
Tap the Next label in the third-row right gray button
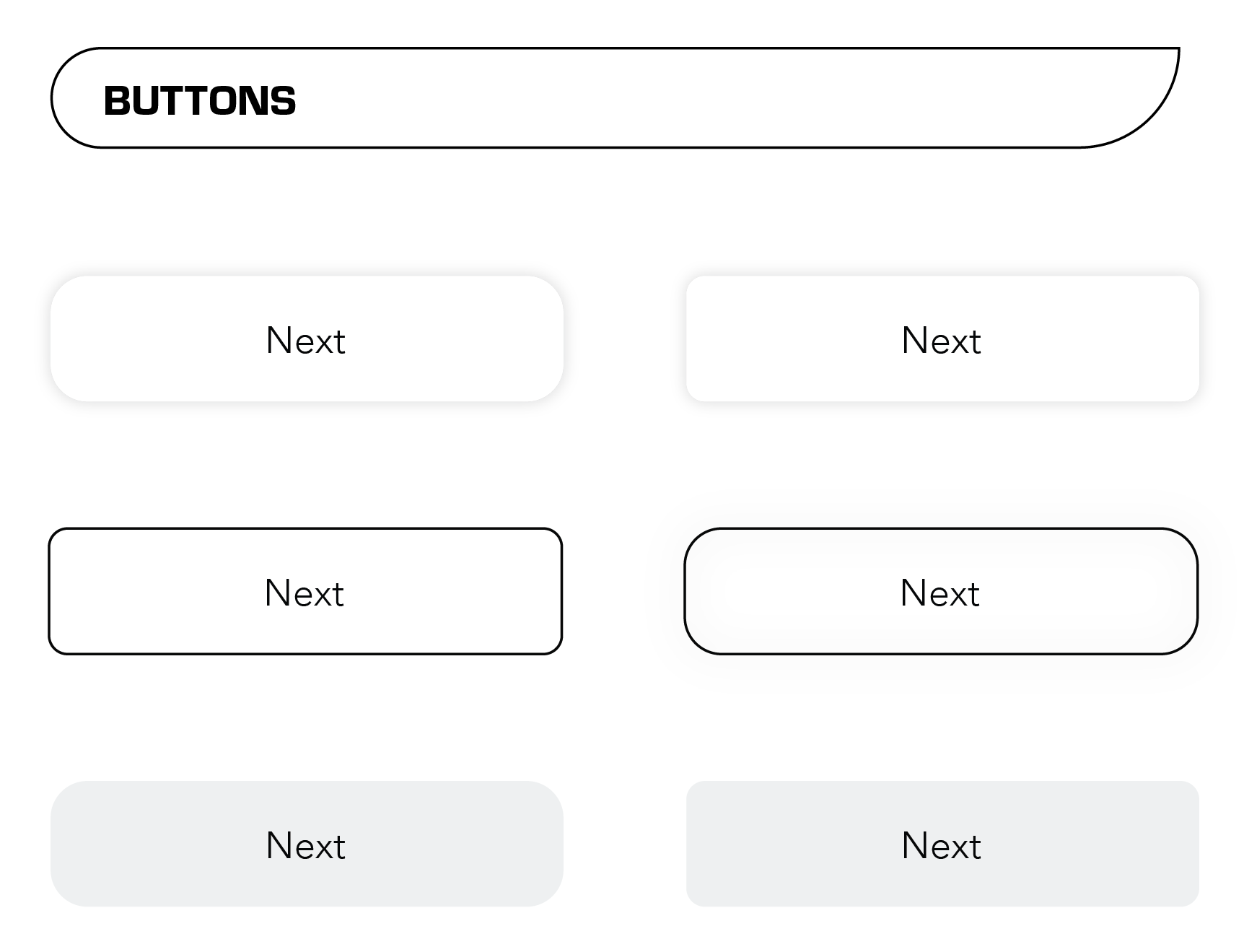coord(942,845)
